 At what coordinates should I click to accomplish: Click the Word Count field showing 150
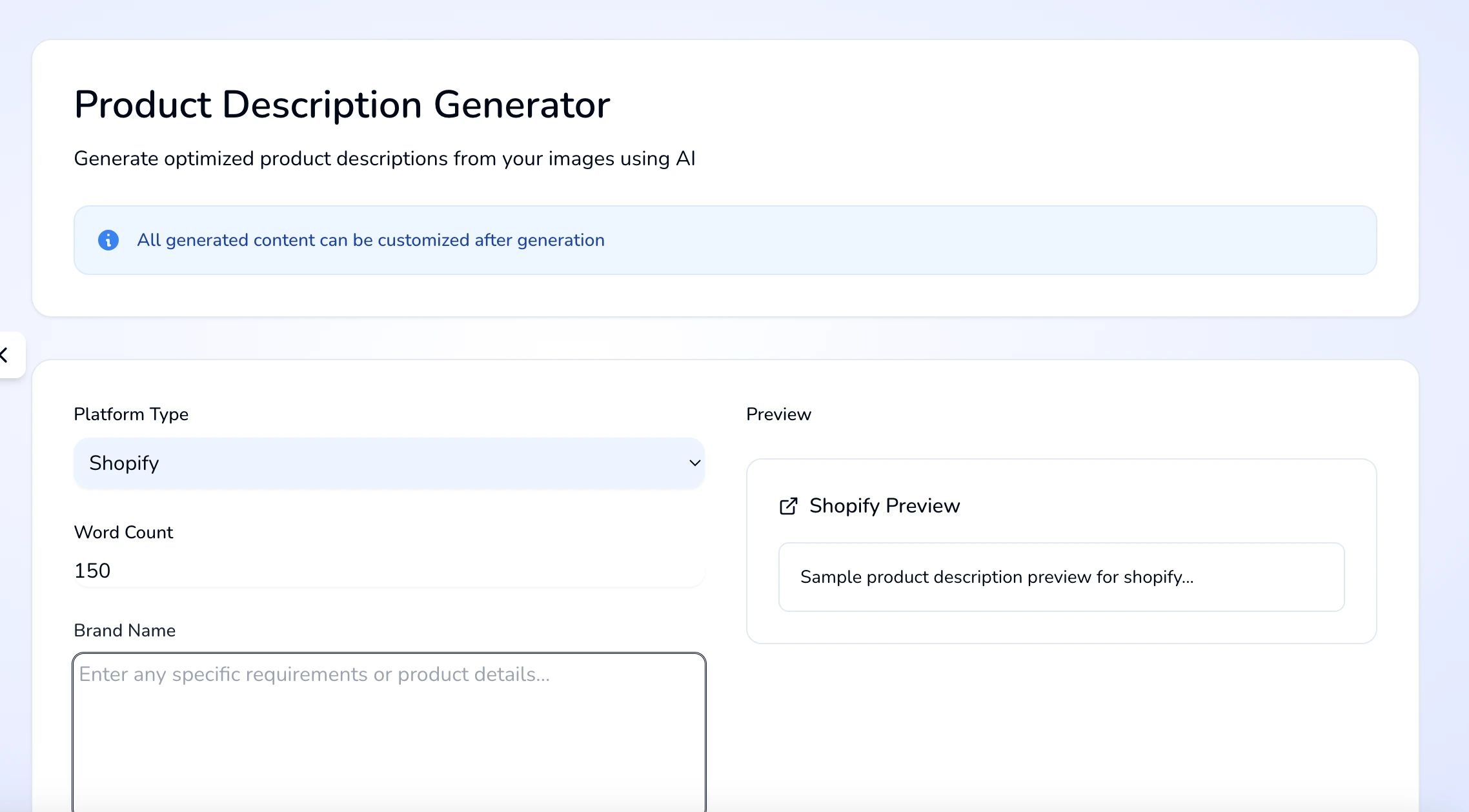[x=389, y=571]
